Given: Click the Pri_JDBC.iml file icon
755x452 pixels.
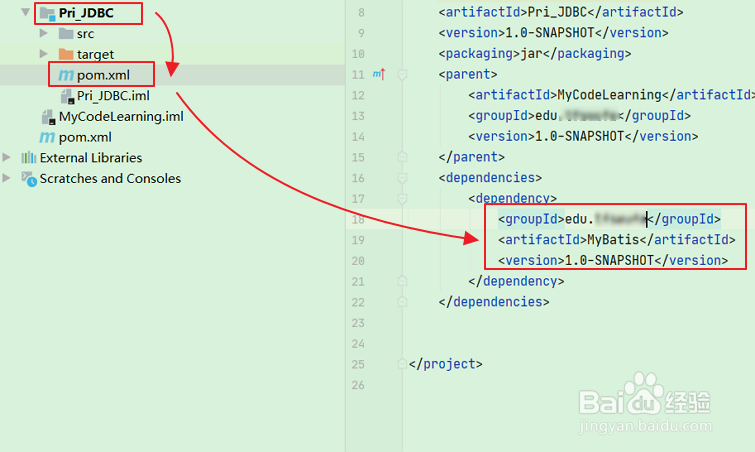Looking at the screenshot, I should (67, 96).
